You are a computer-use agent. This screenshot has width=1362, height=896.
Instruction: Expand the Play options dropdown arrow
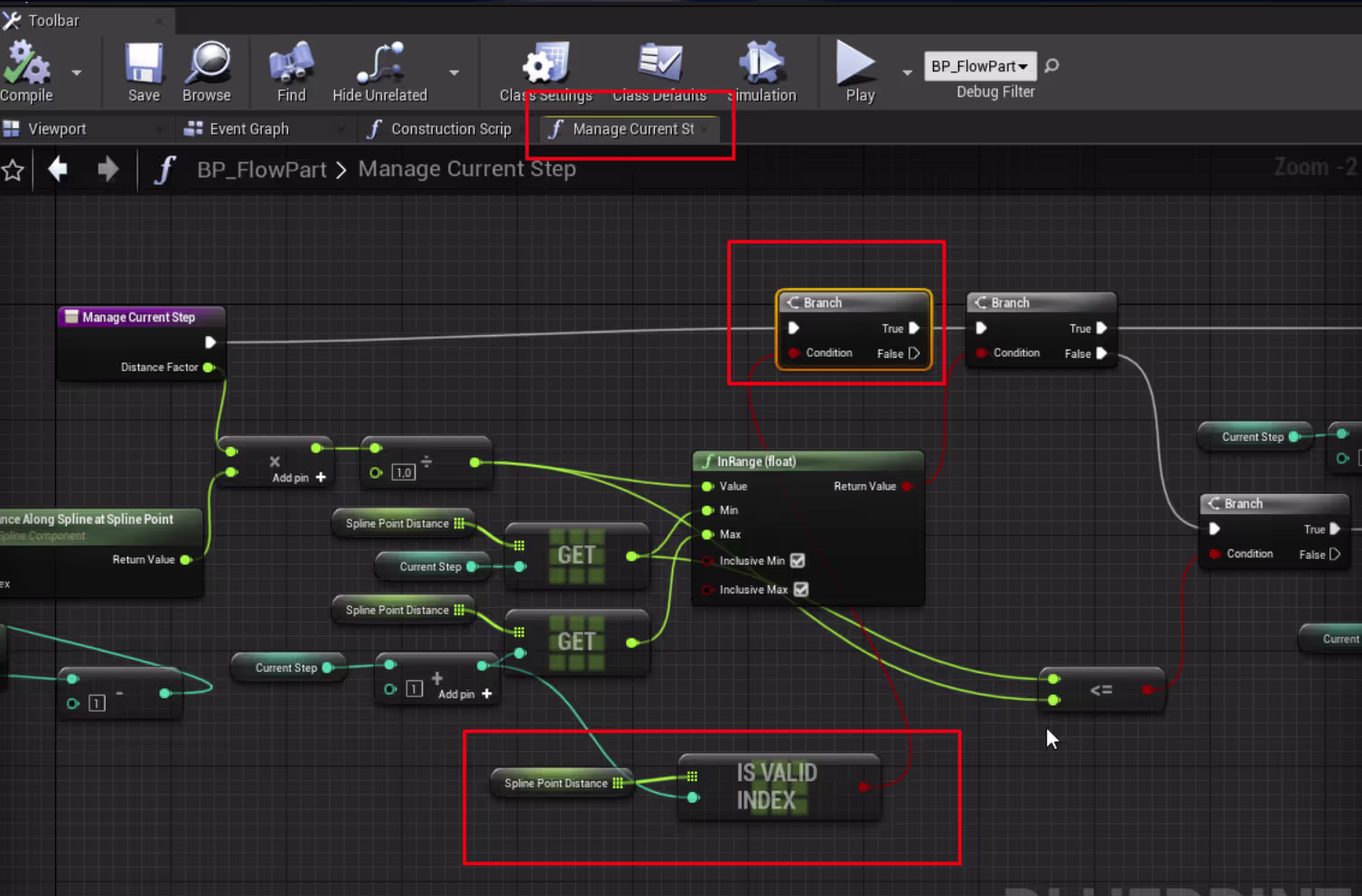[907, 72]
